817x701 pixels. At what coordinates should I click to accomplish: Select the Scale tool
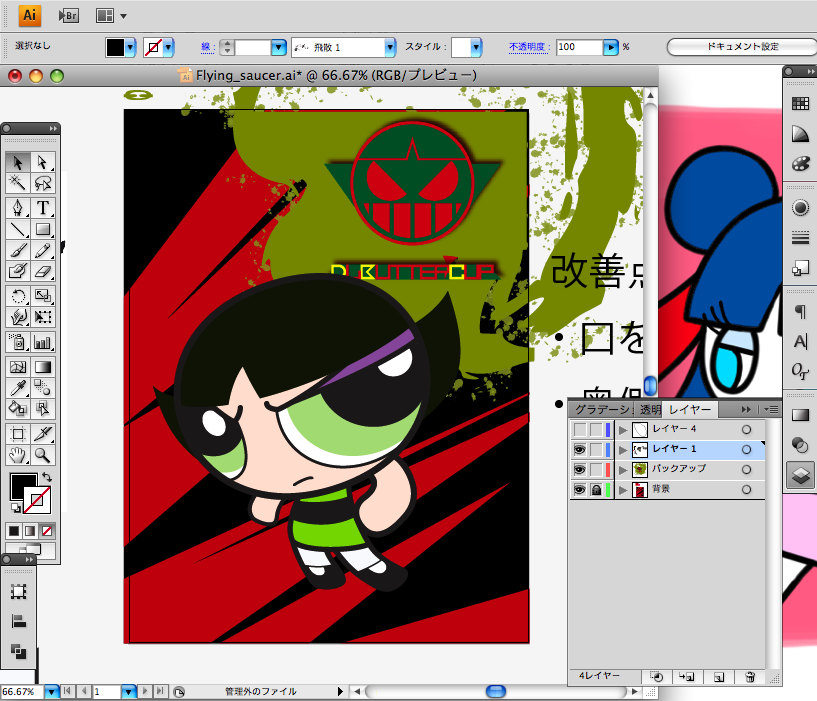(x=43, y=296)
